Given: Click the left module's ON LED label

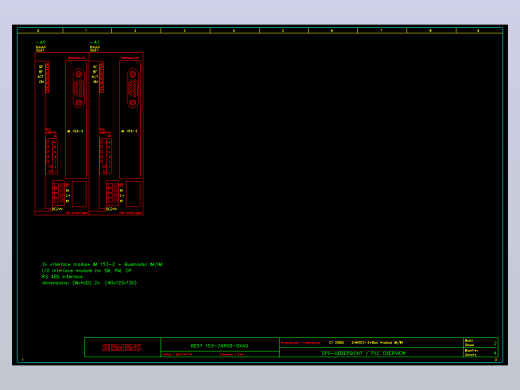Looking at the screenshot, I should 41,82.
